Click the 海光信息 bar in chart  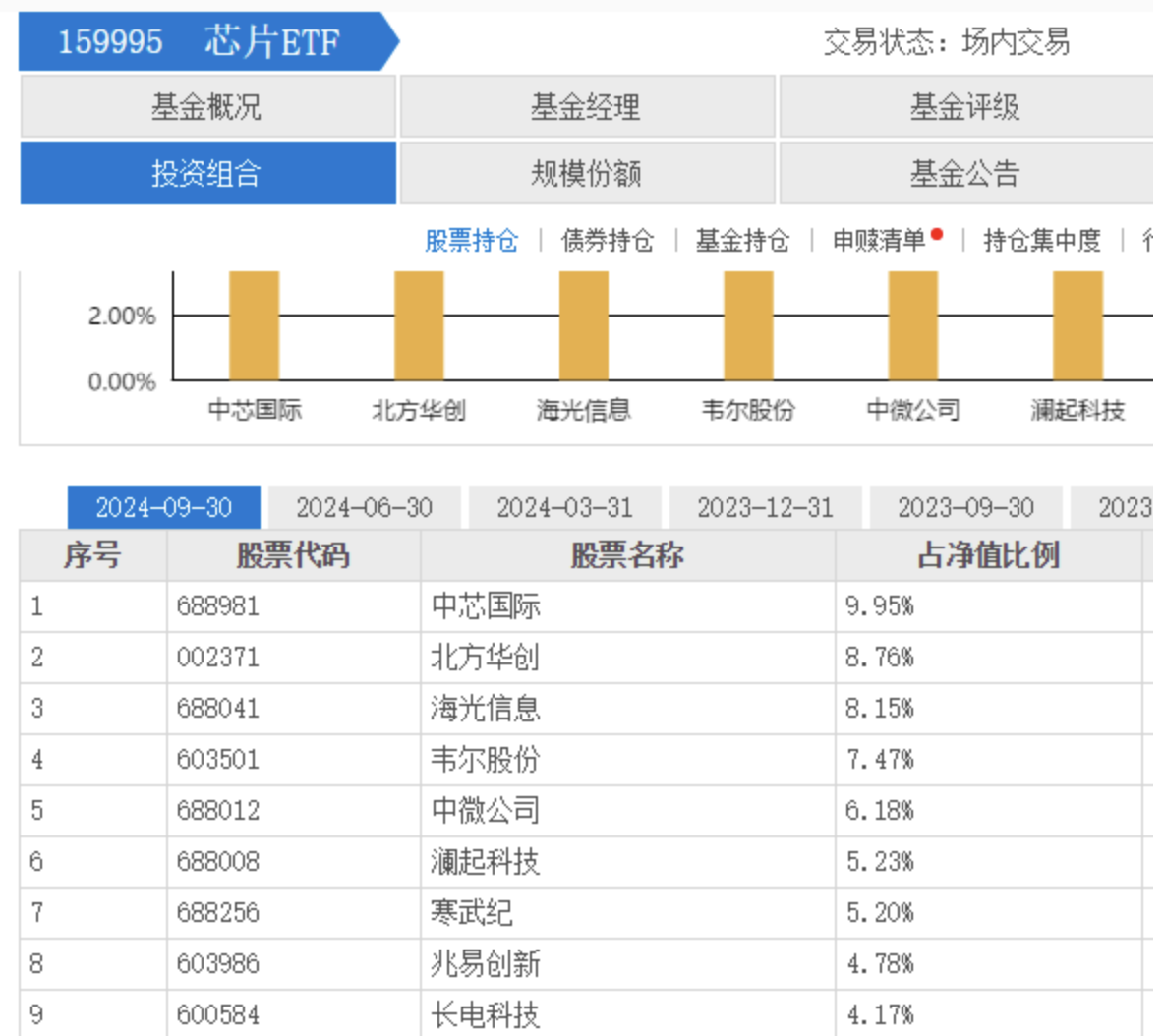(584, 325)
